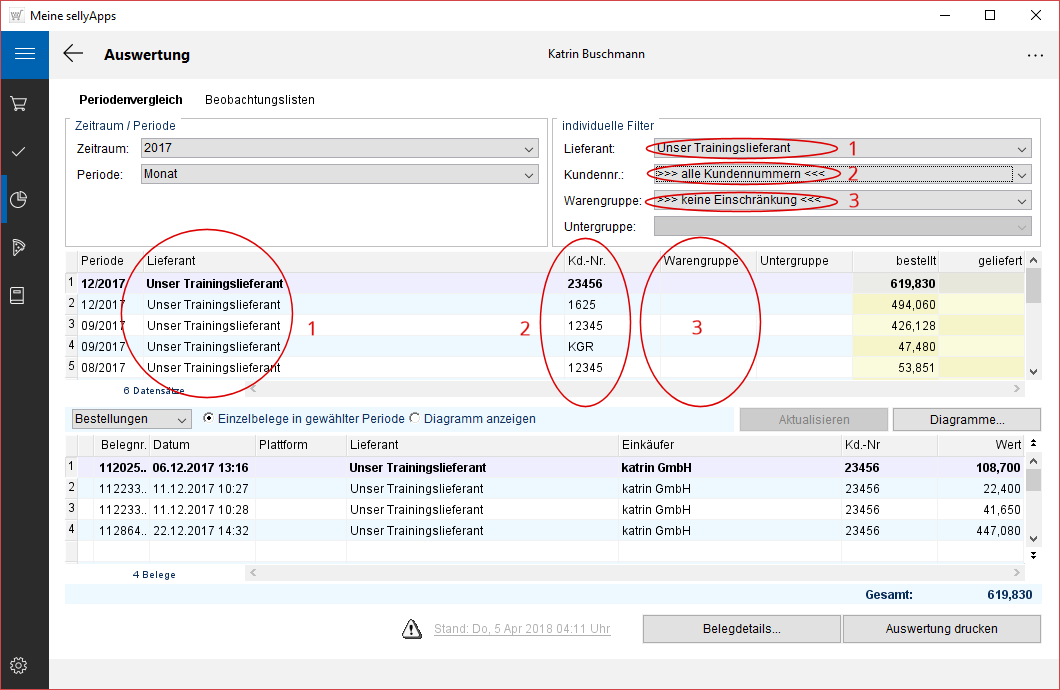
Task: Select the Periodenvergleich tab
Action: point(130,100)
